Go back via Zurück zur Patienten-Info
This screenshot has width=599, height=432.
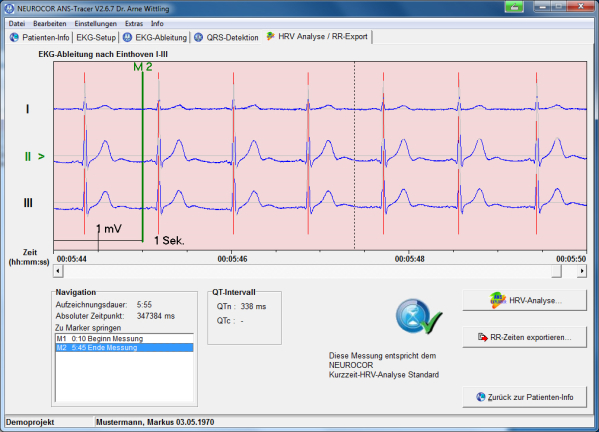pyautogui.click(x=525, y=397)
